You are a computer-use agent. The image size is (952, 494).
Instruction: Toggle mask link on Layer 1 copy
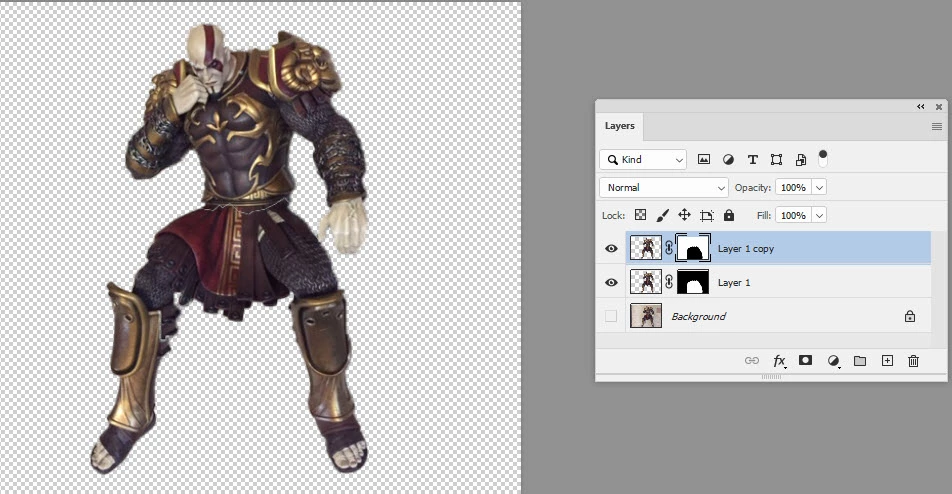tap(669, 248)
